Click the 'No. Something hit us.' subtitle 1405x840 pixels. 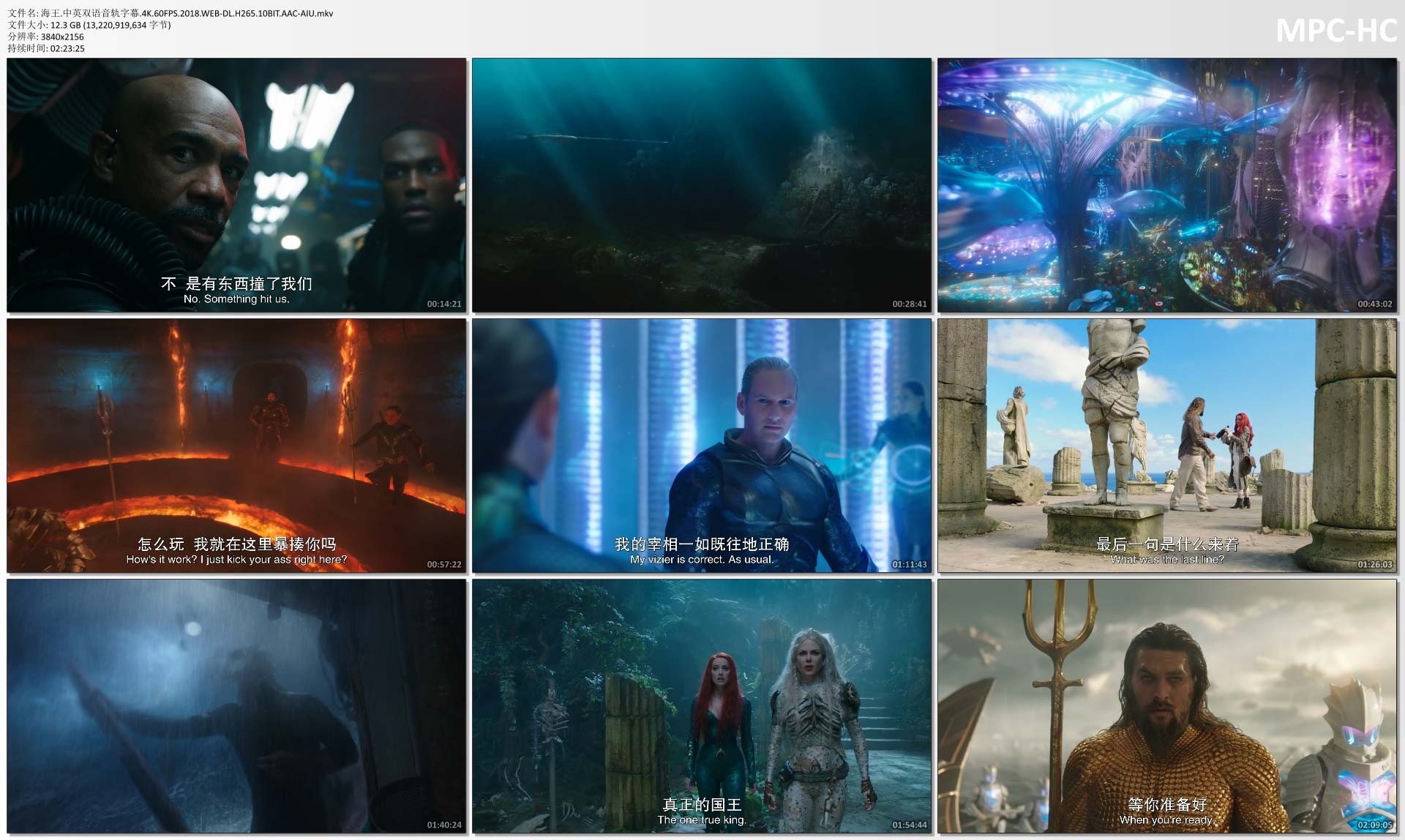[x=236, y=299]
